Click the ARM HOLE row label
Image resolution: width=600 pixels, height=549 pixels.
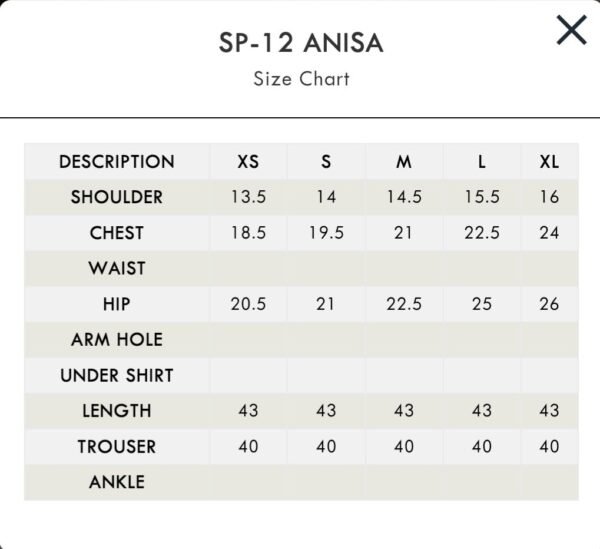pos(117,339)
